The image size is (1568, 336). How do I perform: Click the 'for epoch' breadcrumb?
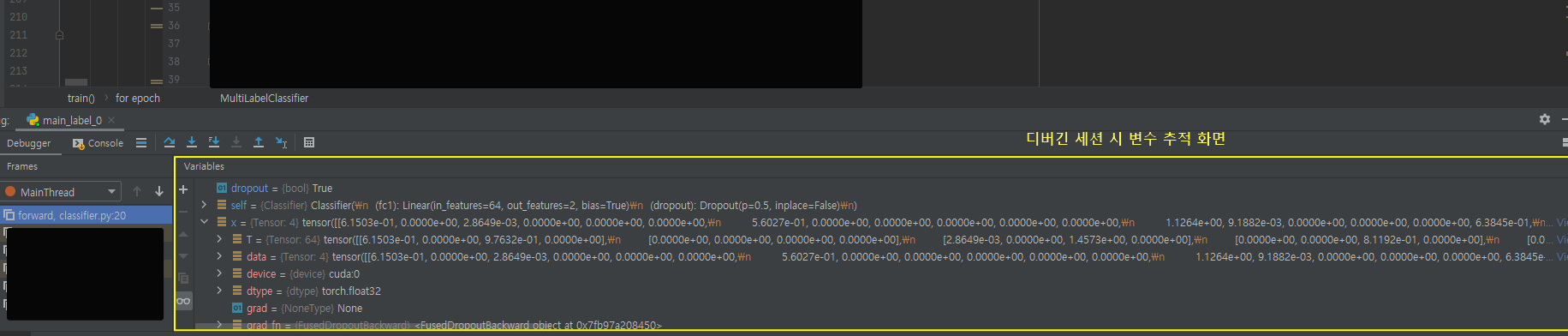coord(138,99)
